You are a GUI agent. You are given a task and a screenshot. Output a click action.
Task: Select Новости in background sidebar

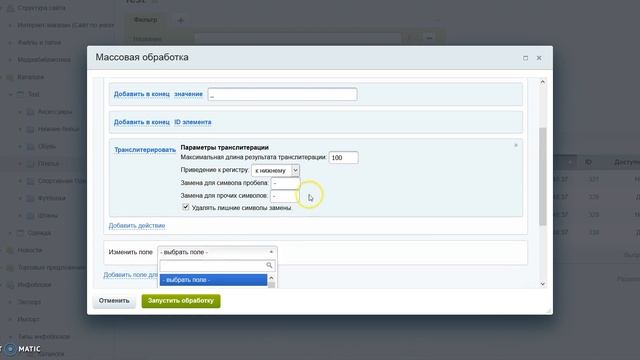coord(30,250)
